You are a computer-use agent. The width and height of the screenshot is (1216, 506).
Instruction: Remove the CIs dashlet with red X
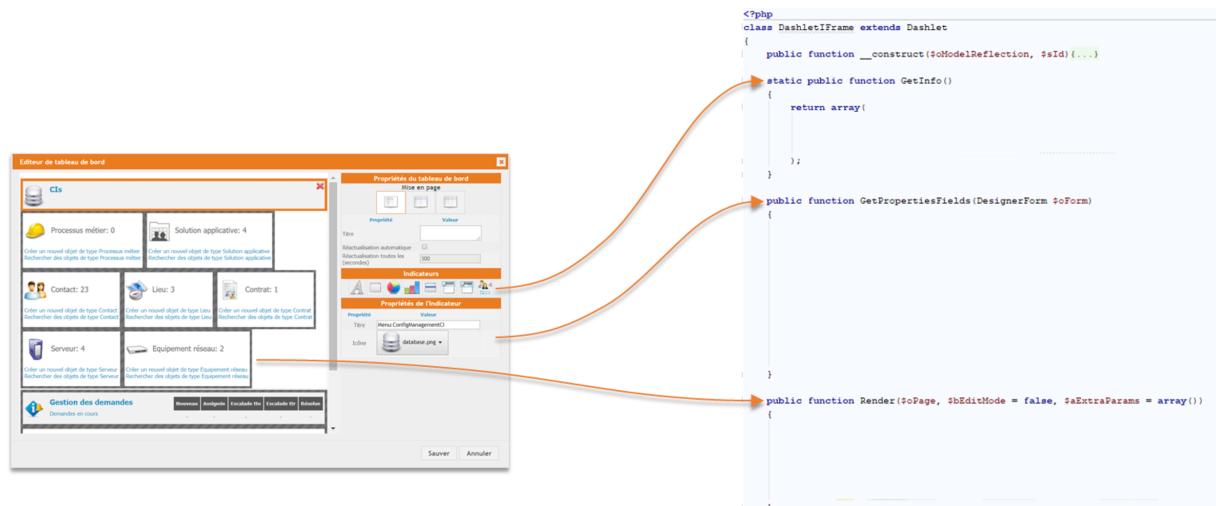pos(320,186)
